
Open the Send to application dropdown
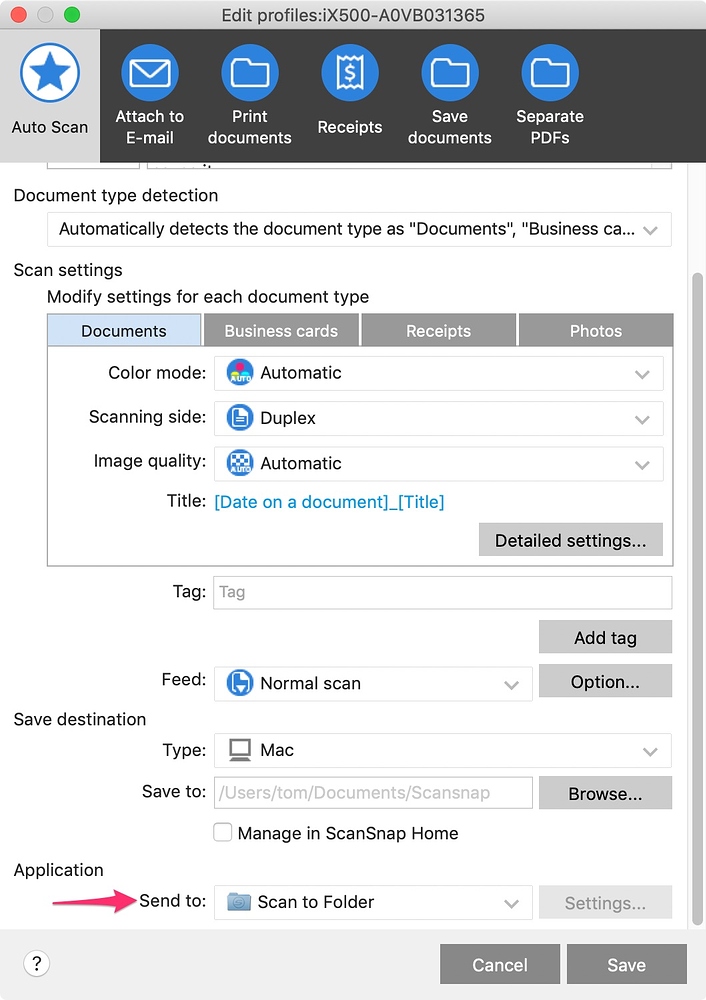[x=372, y=902]
